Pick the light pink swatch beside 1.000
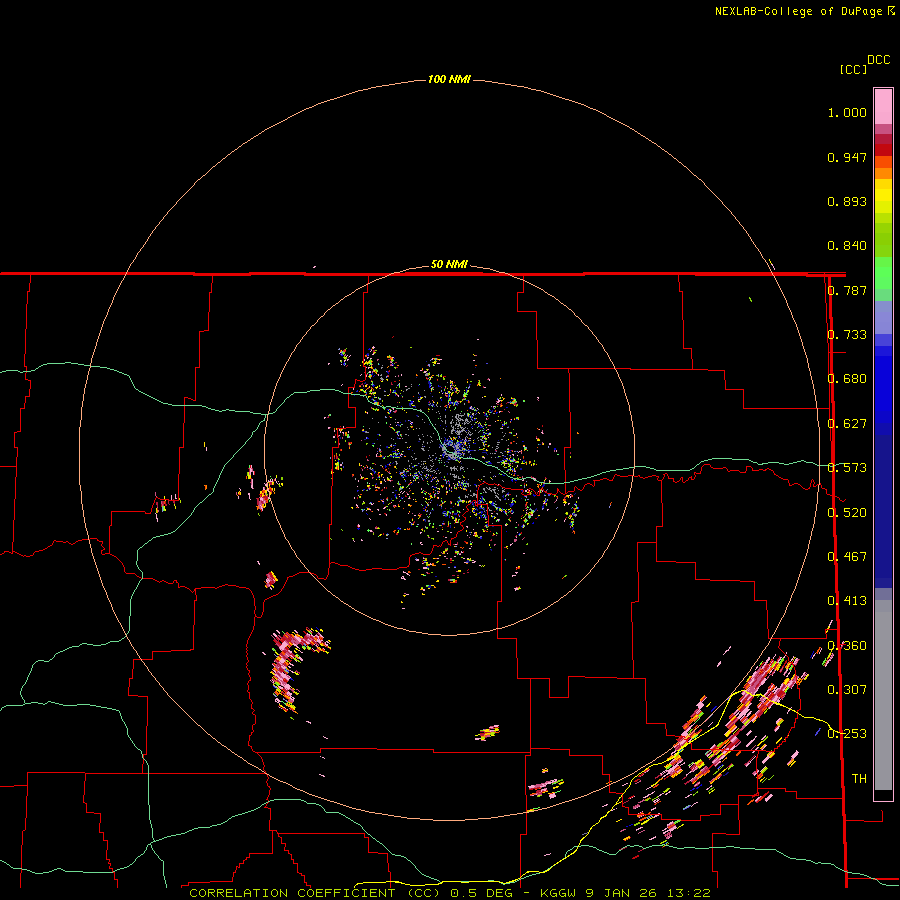This screenshot has width=900, height=900. tap(883, 107)
